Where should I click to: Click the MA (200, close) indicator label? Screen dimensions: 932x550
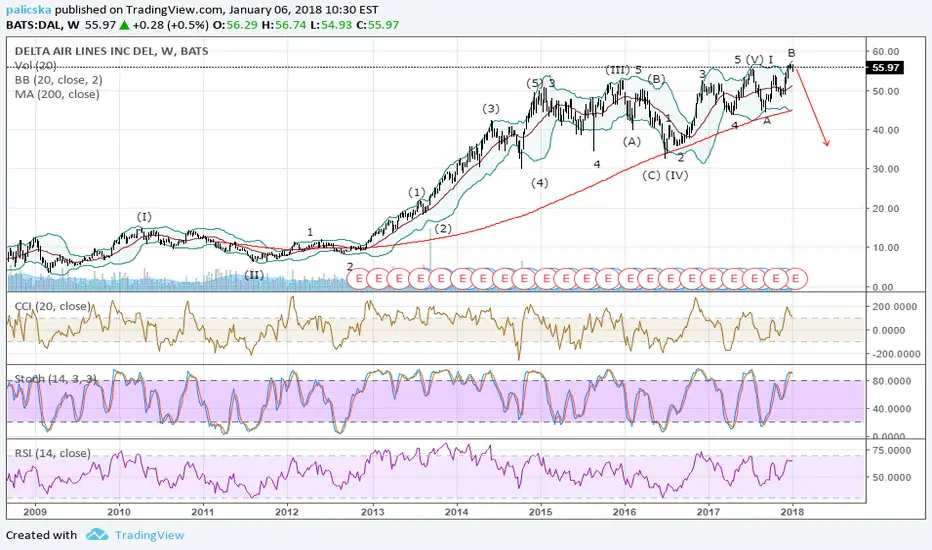tap(57, 94)
